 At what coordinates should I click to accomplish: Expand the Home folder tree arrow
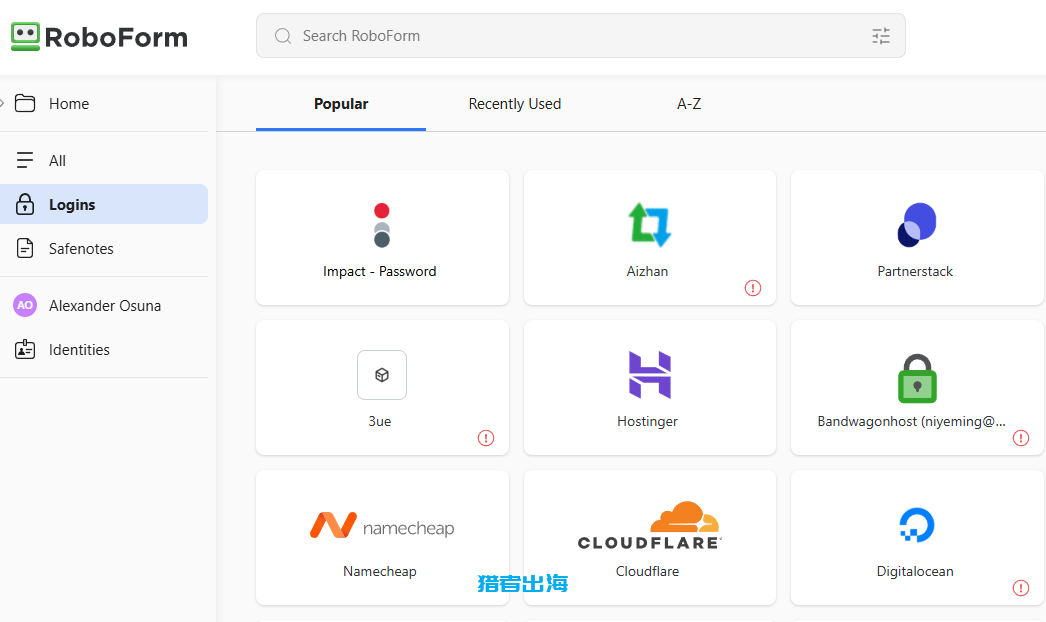point(3,103)
